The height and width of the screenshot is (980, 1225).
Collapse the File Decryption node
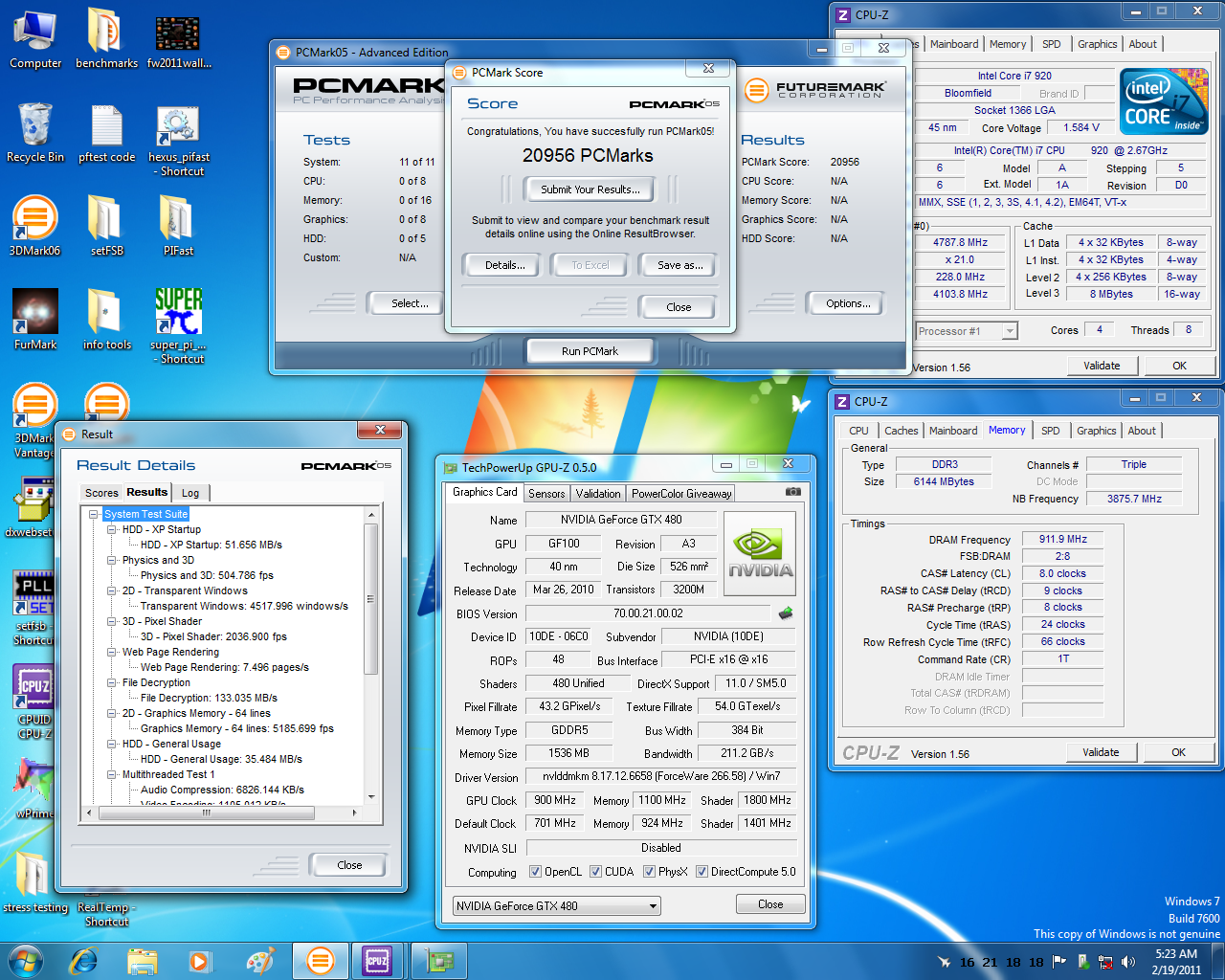coord(113,682)
